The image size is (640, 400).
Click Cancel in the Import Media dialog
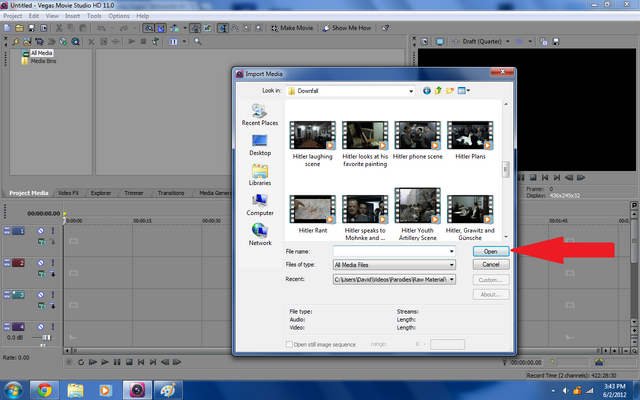click(491, 264)
